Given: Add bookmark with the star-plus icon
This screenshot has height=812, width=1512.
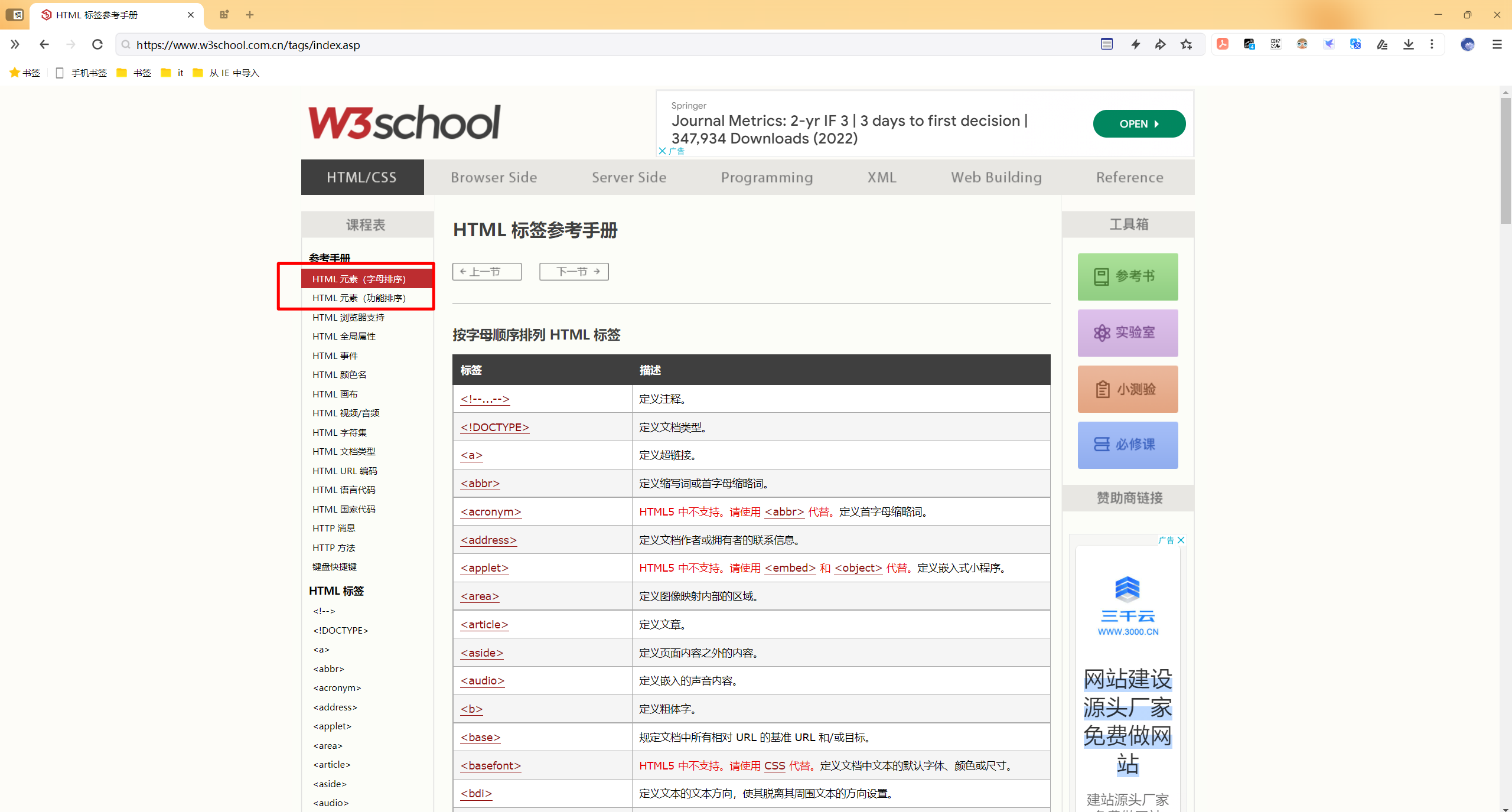Looking at the screenshot, I should [x=1187, y=44].
